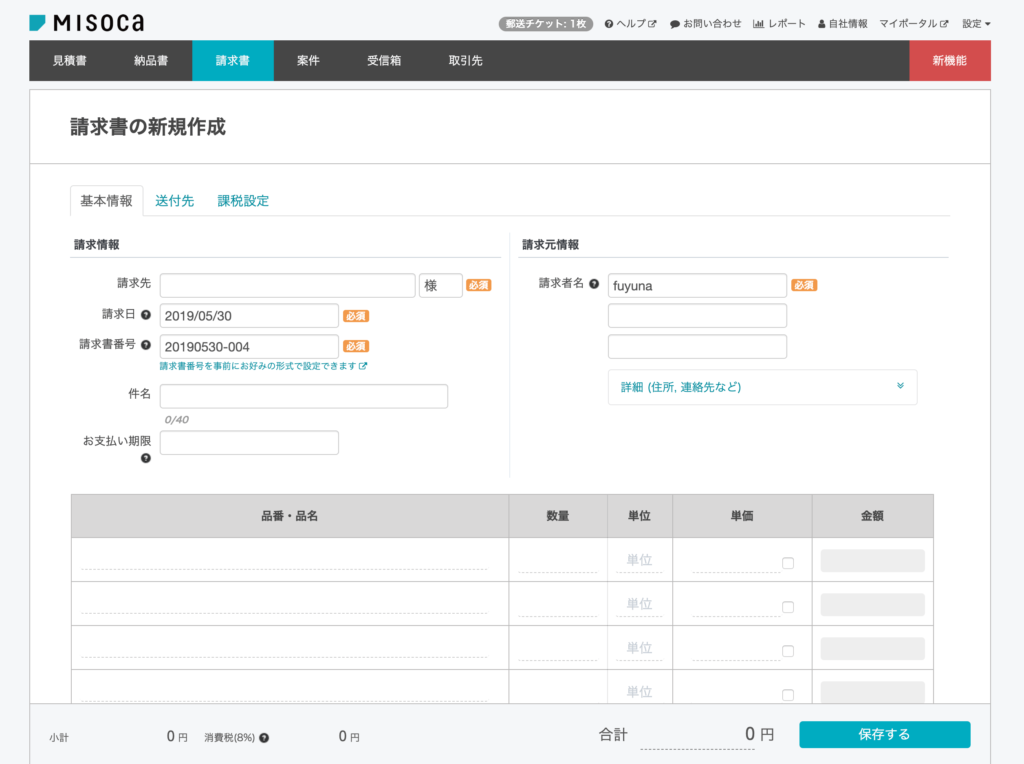Switch to the 送付先 tab

(174, 200)
